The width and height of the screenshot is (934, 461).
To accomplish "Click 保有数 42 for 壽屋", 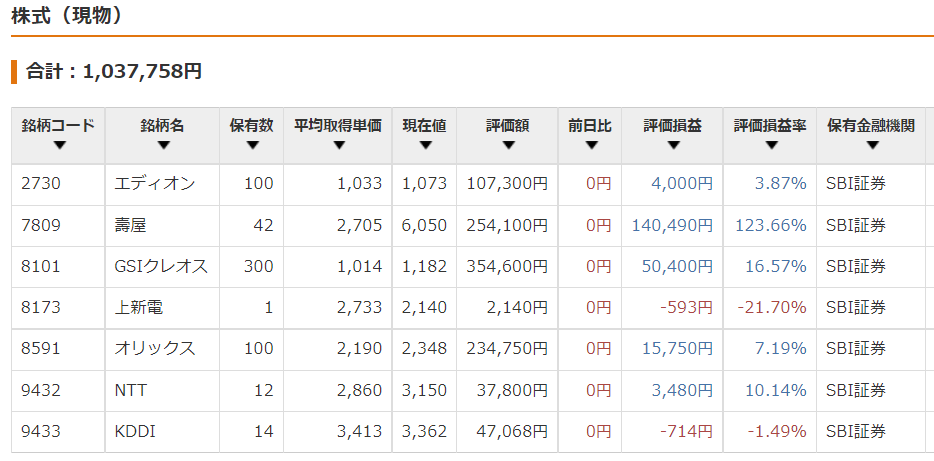I will [263, 225].
